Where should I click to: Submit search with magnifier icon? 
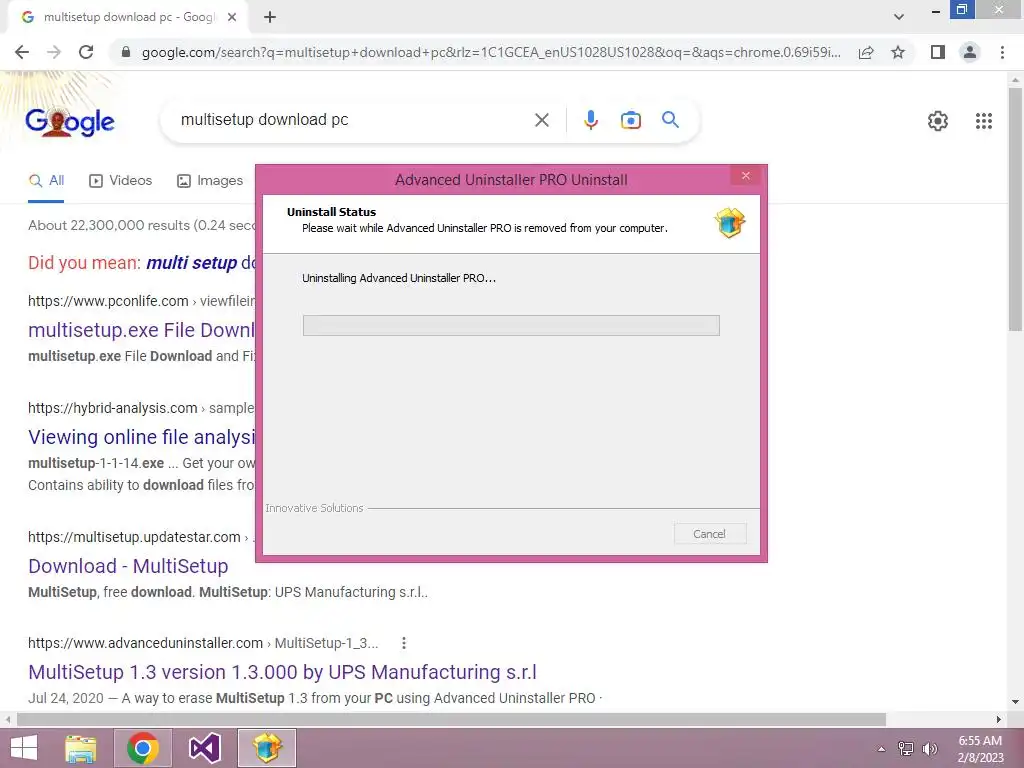tap(670, 120)
